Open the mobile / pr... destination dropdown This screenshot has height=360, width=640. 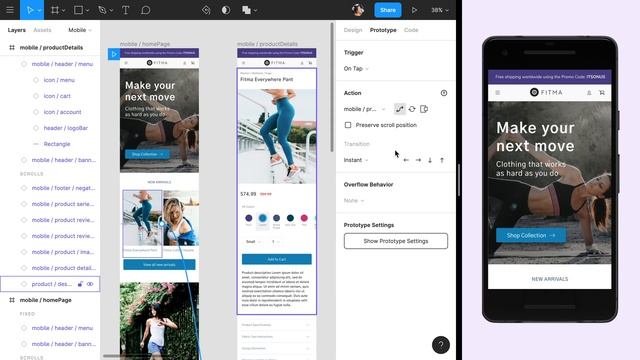point(364,109)
